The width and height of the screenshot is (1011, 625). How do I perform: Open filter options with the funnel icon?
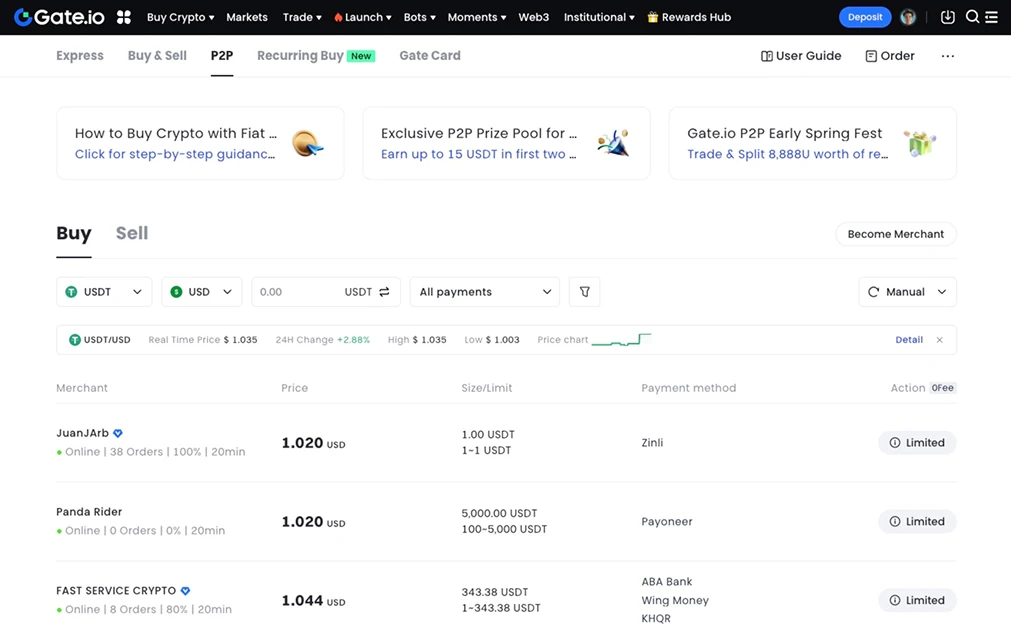(584, 291)
